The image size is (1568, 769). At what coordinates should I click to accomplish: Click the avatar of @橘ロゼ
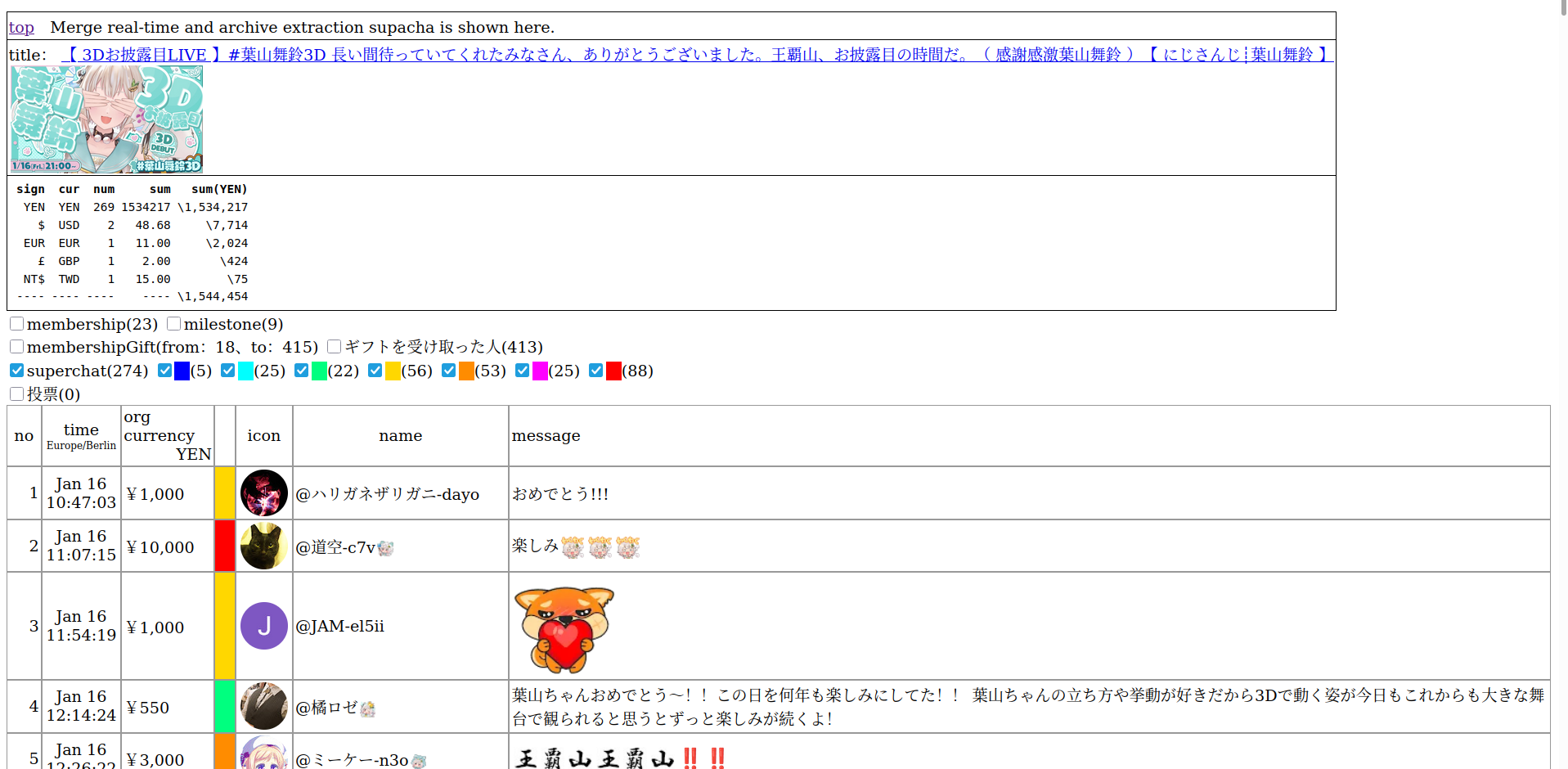click(264, 706)
